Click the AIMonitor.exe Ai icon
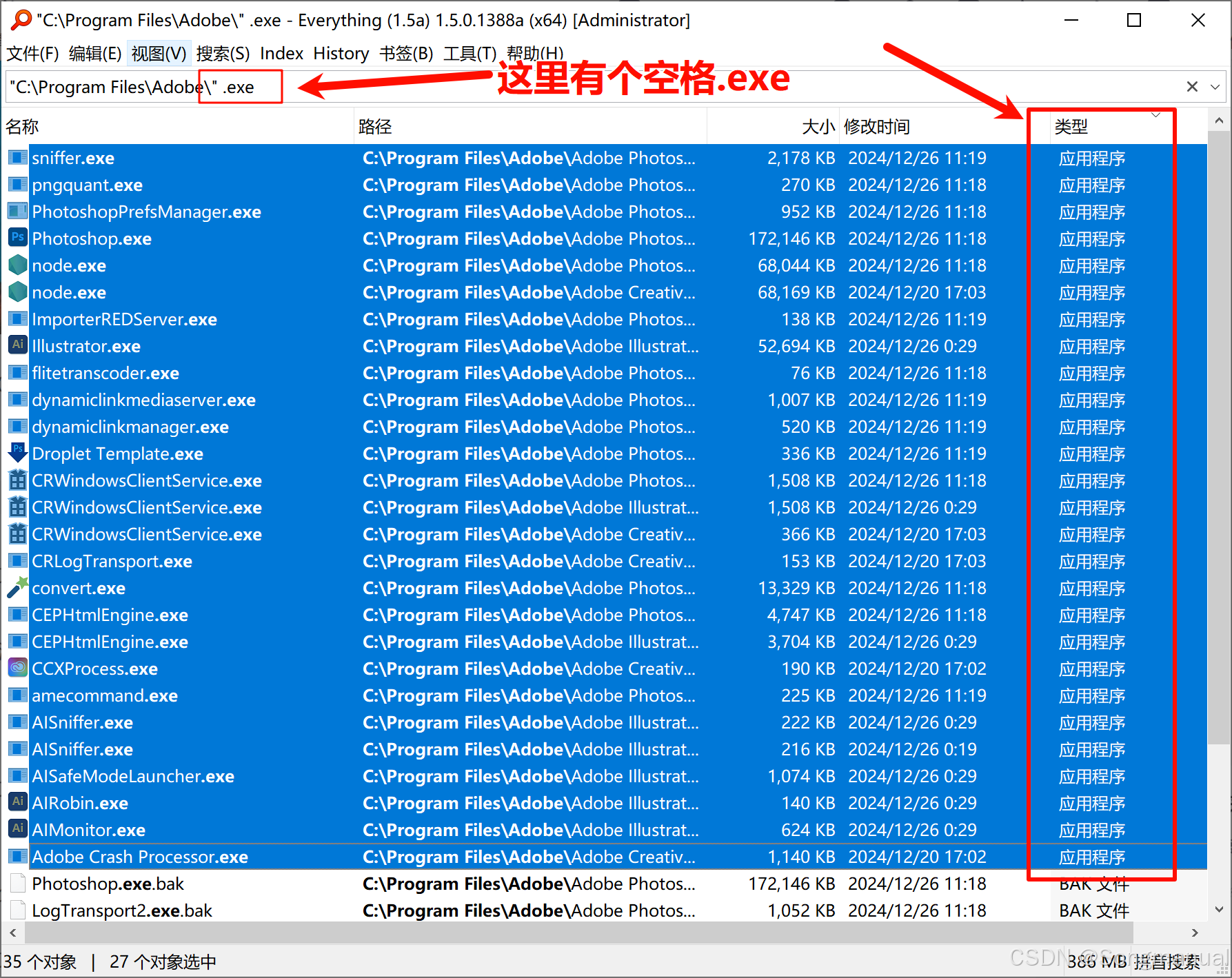Screen dimensions: 1232x978 [18, 830]
